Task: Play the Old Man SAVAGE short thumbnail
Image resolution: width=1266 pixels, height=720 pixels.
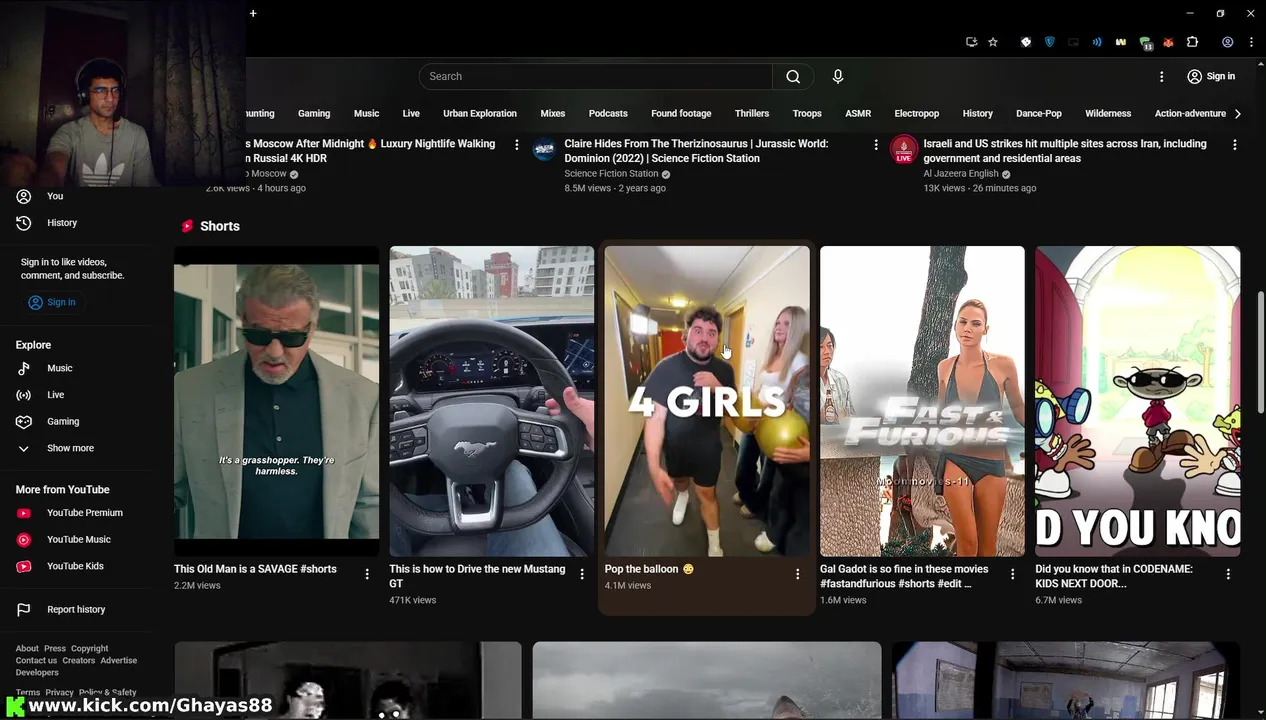Action: click(276, 401)
